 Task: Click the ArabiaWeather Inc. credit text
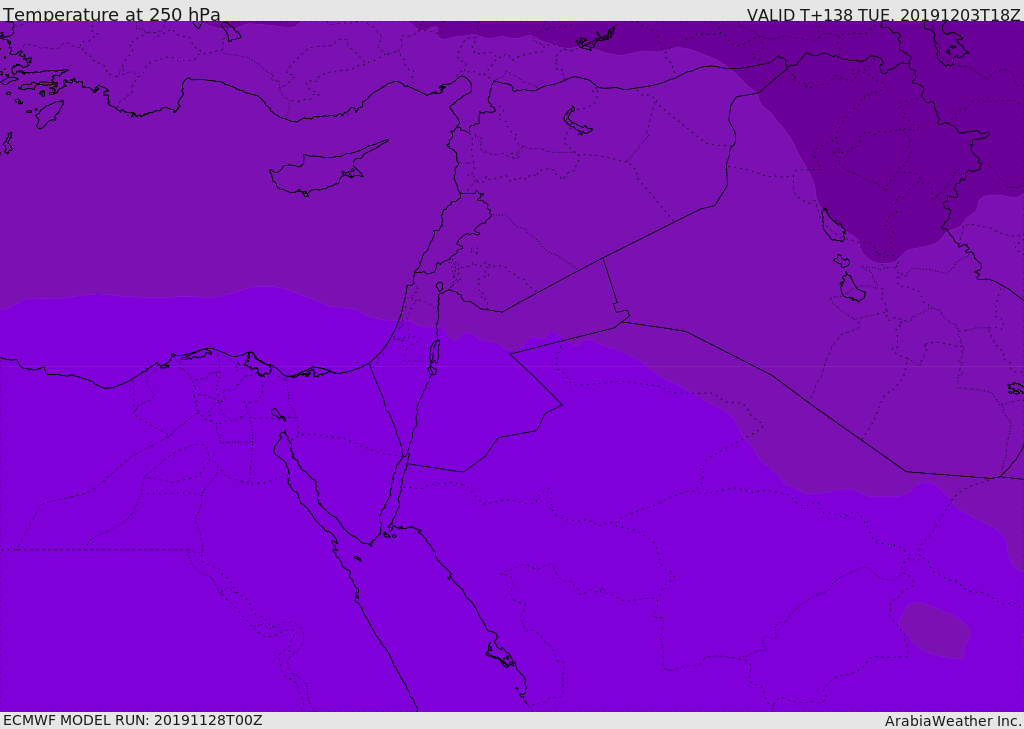tap(953, 721)
